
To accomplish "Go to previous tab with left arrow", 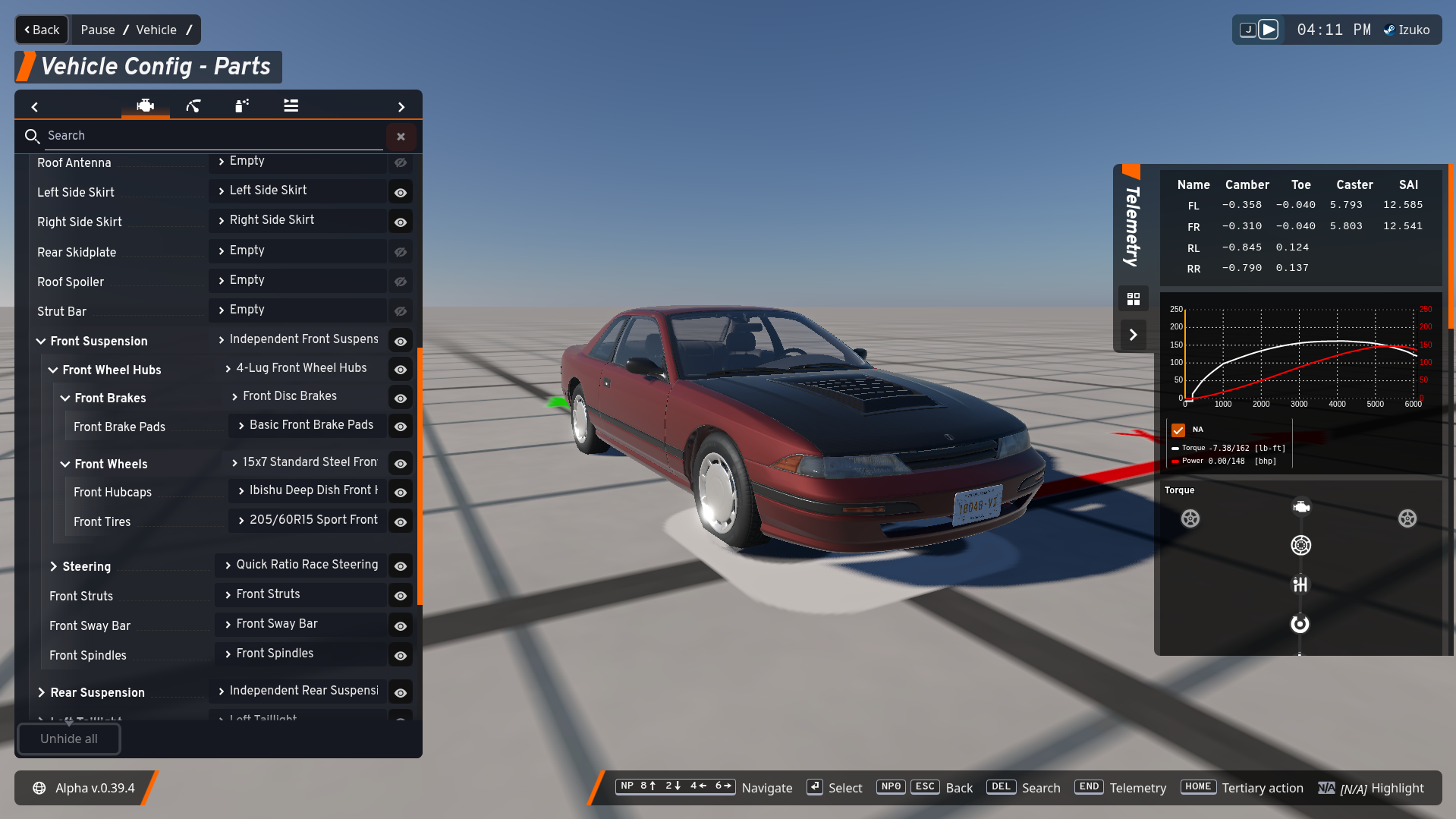I will coord(35,107).
